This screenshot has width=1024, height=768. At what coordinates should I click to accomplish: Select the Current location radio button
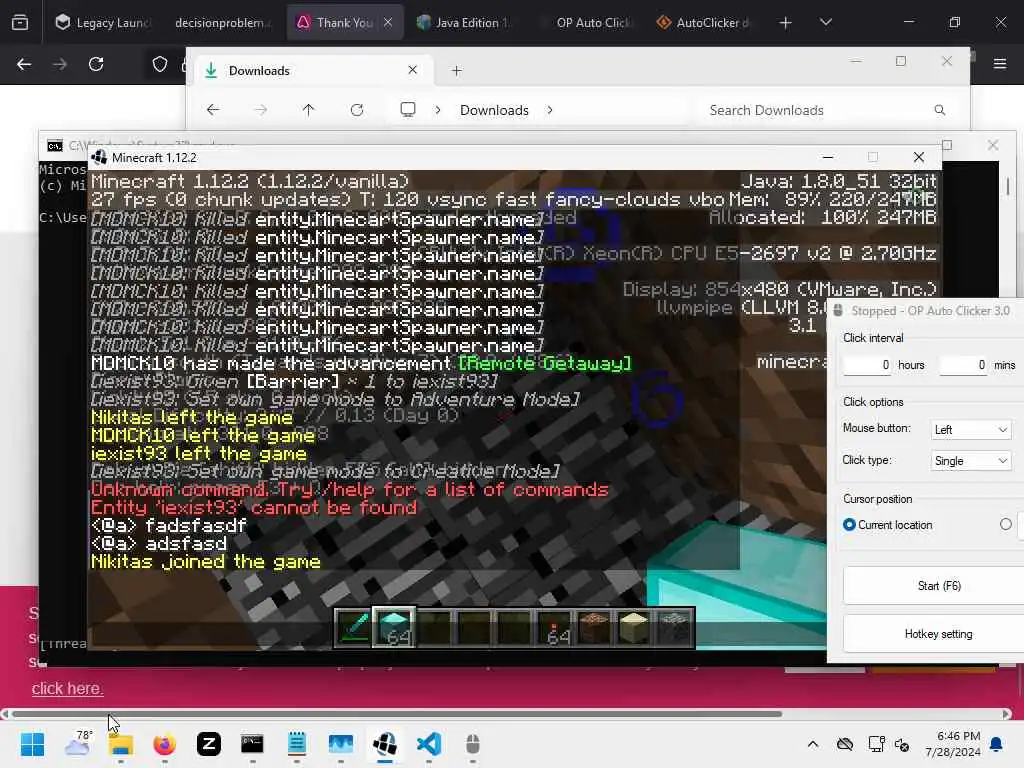coord(849,524)
